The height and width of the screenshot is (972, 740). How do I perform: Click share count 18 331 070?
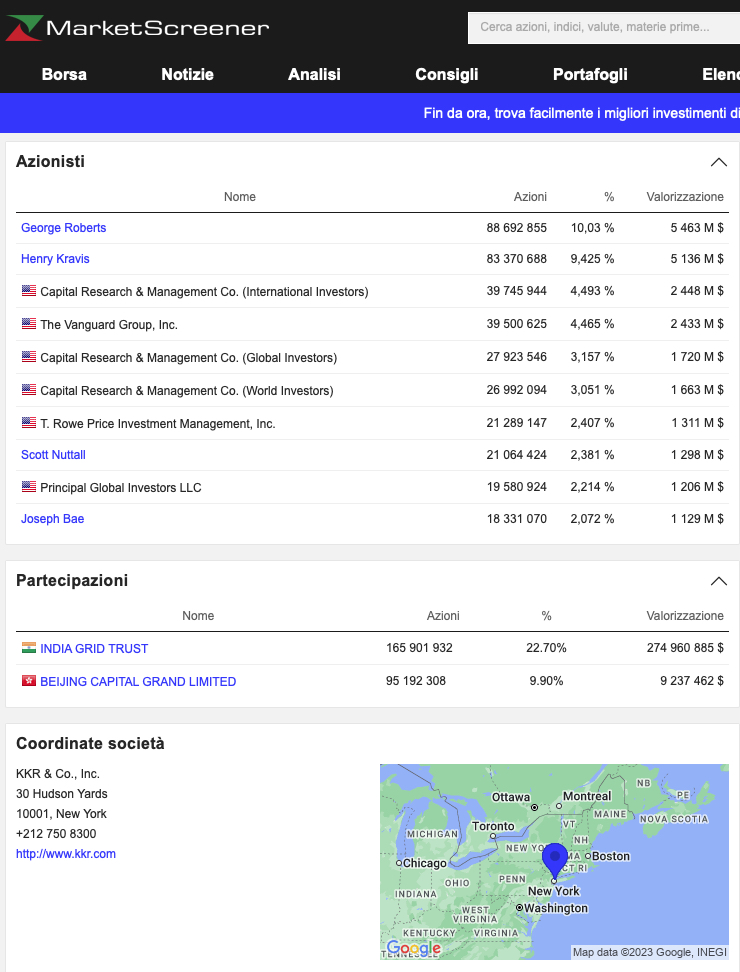tap(516, 518)
